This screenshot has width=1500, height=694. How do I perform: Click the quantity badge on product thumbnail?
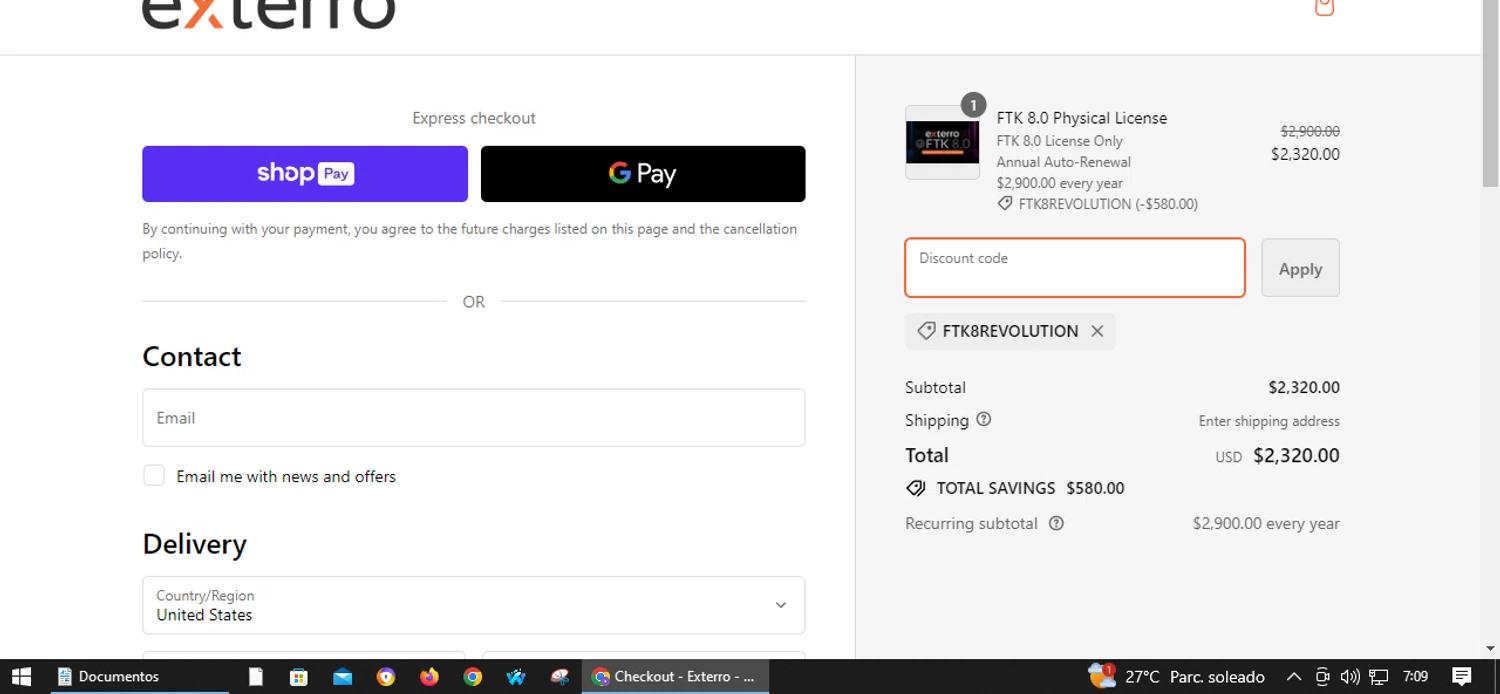973,105
